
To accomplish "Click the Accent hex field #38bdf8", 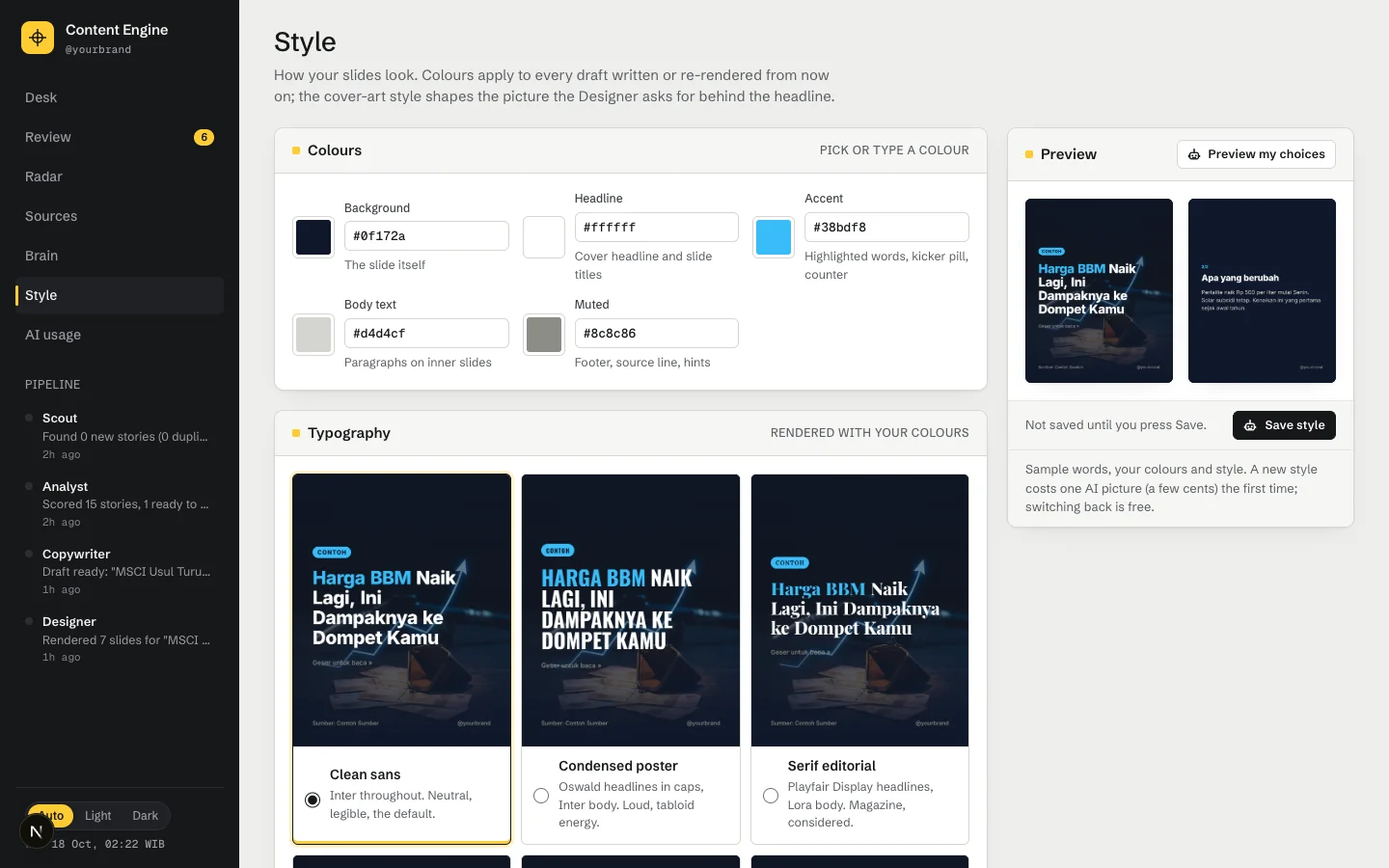I will [x=886, y=228].
